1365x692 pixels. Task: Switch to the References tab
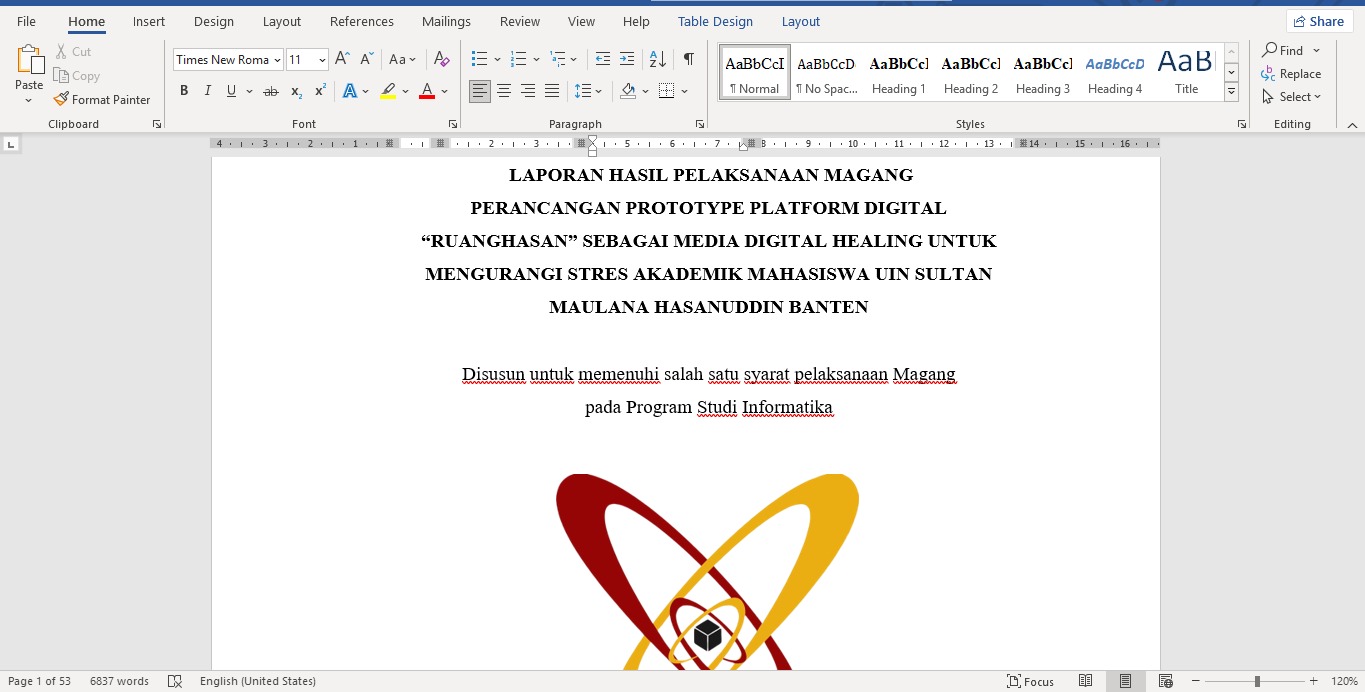(x=362, y=21)
